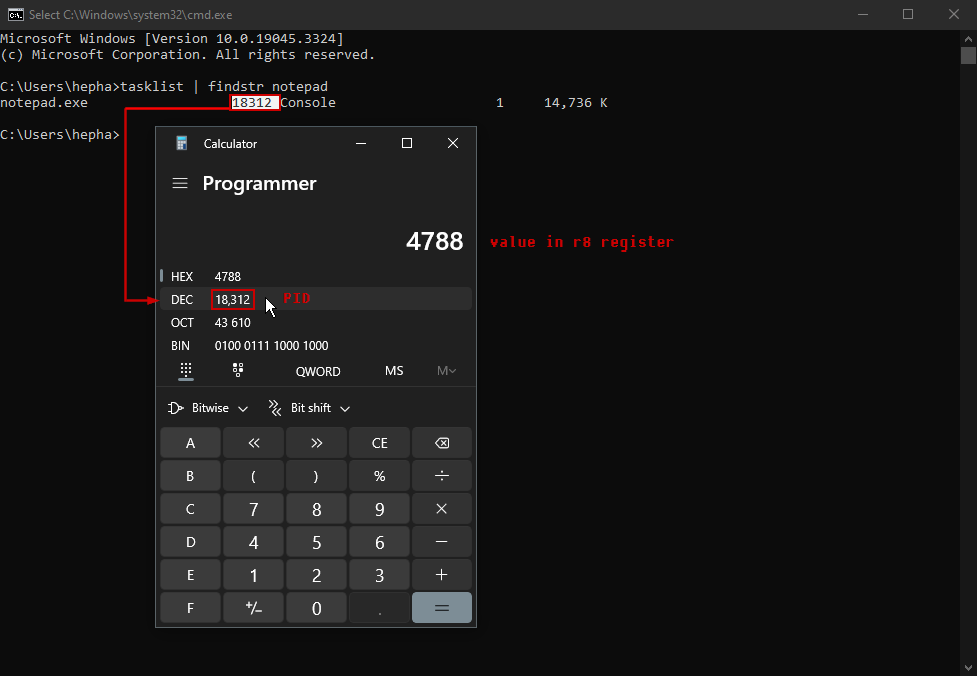Screen dimensions: 977x676
Task: Click the PID 18312 in cmd output
Action: pos(252,103)
